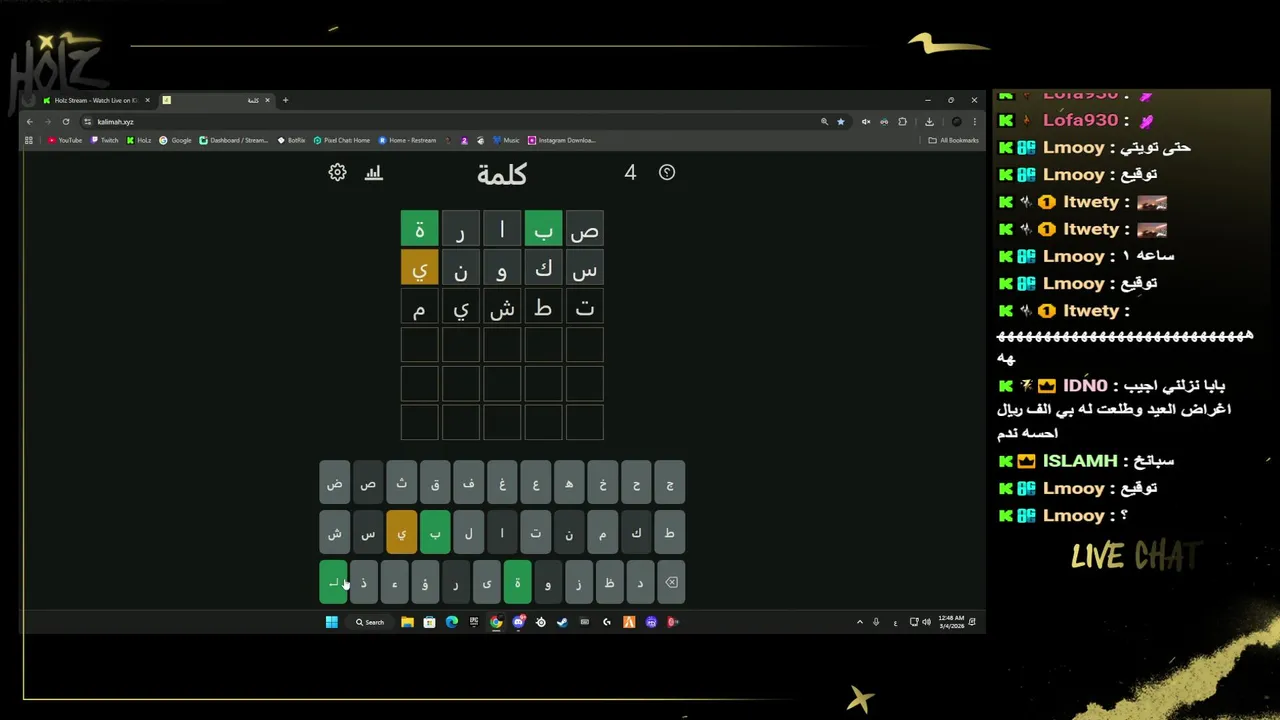Click the ل key on keyboard
This screenshot has height=720, width=1280.
pos(468,533)
